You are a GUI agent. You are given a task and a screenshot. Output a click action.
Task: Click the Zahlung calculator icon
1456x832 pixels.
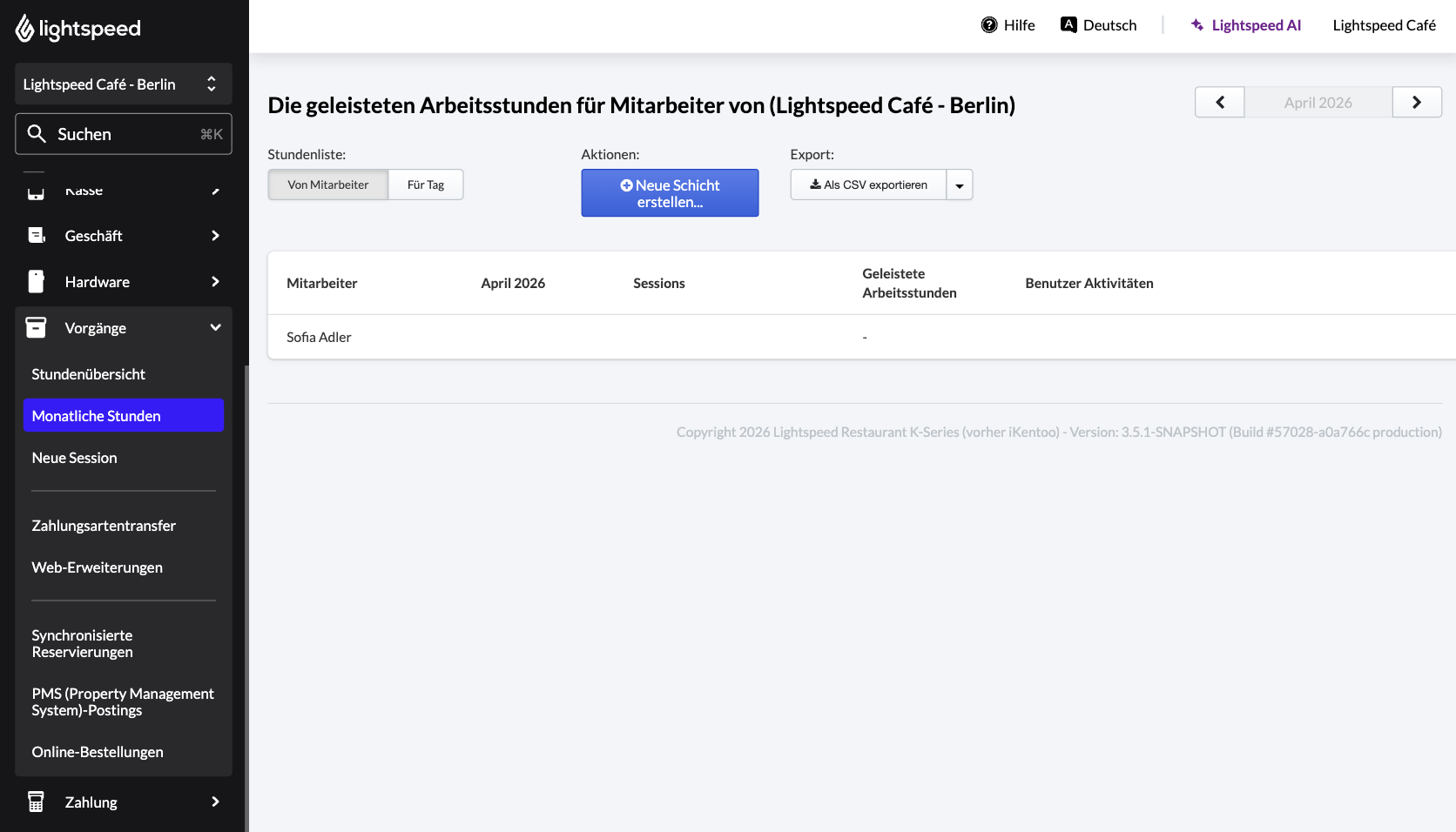coord(37,802)
